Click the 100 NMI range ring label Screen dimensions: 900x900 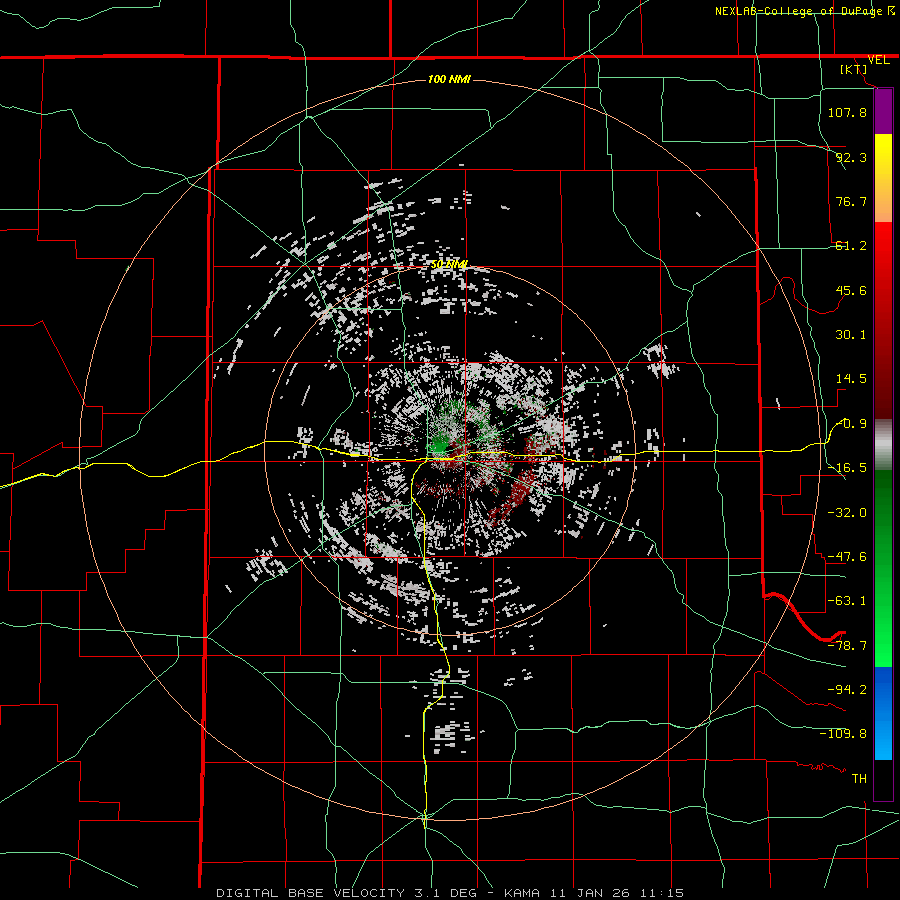coord(449,79)
